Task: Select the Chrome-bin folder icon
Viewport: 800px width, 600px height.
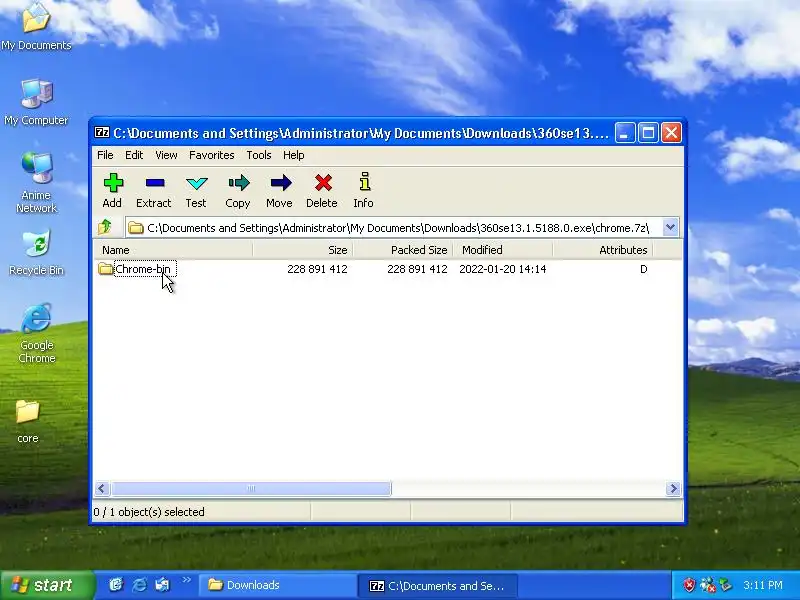Action: (x=105, y=268)
